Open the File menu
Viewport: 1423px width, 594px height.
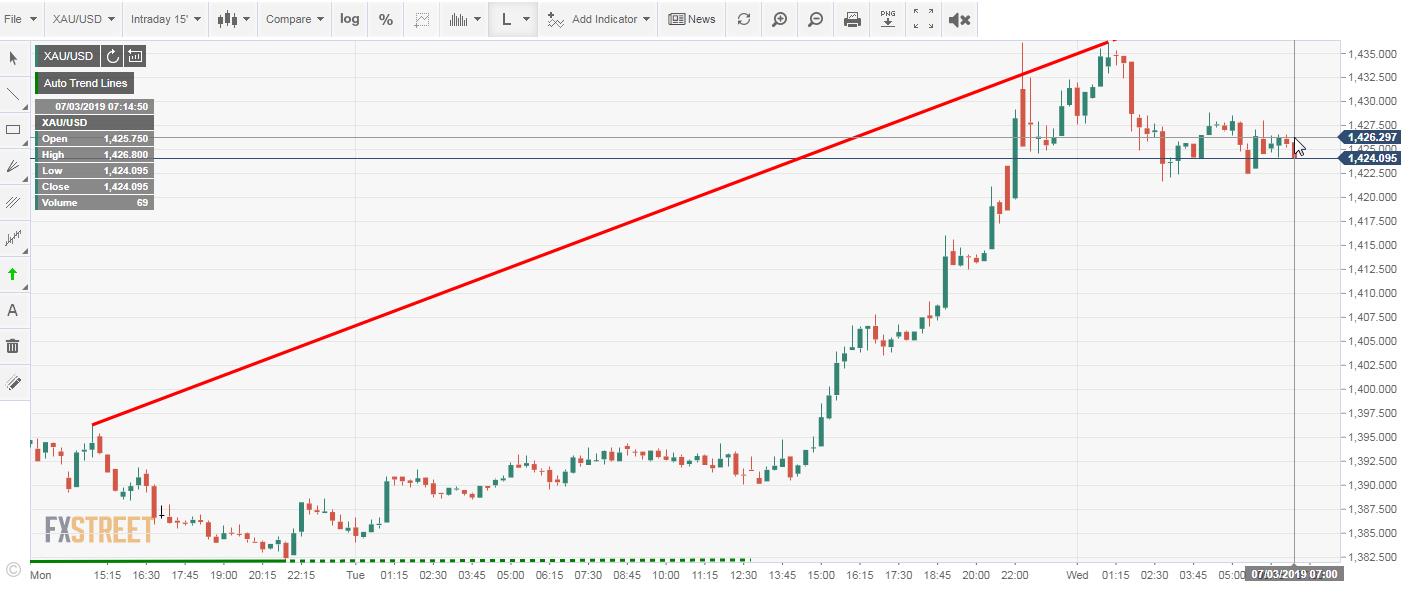tap(20, 19)
